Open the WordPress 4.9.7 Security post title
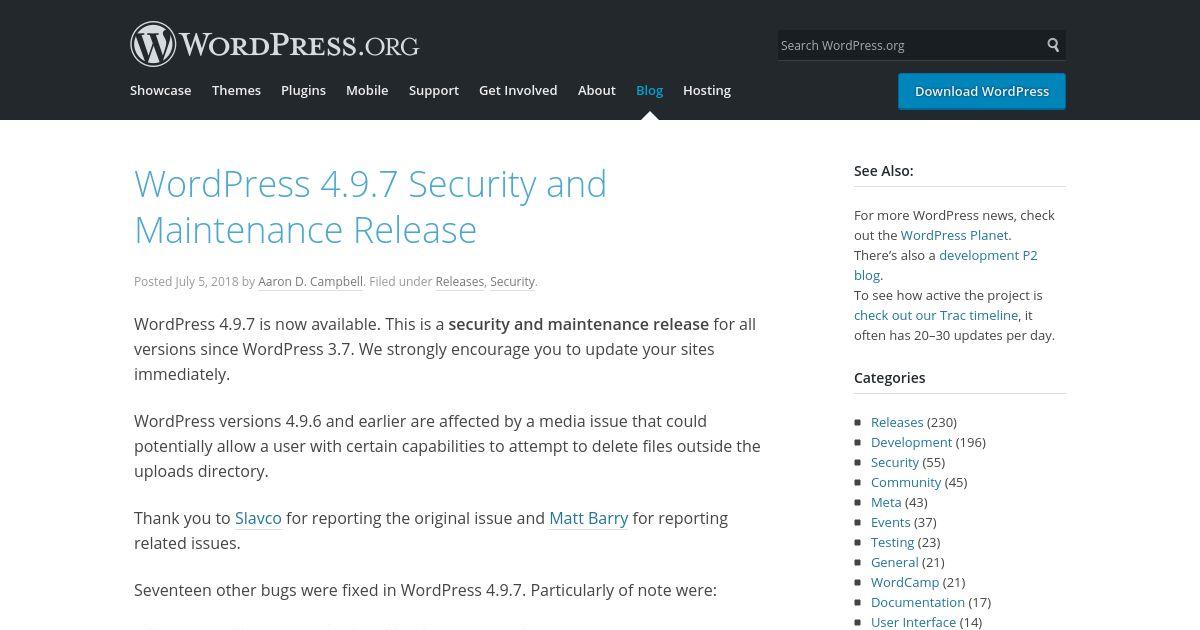1200x630 pixels. tap(371, 207)
